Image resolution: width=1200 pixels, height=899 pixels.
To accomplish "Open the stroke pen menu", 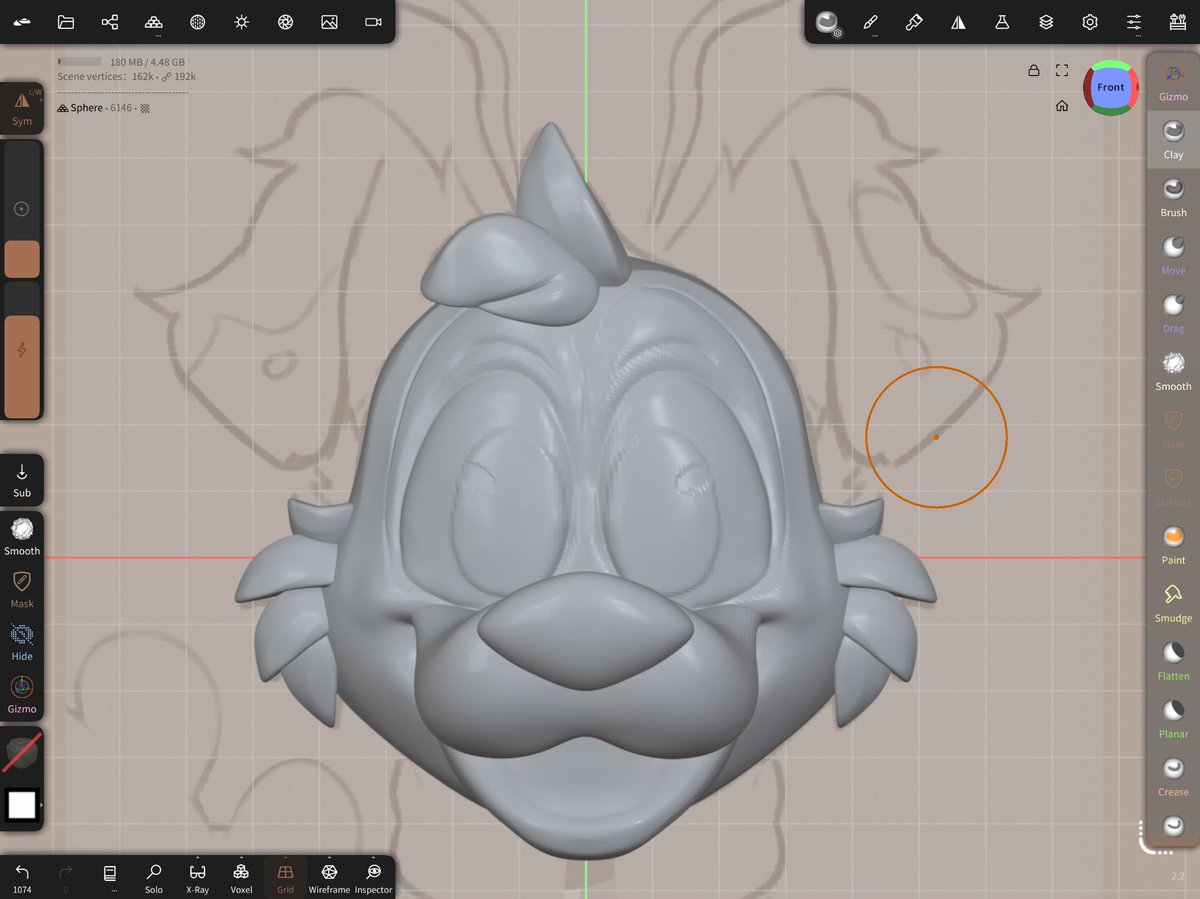I will 914,21.
